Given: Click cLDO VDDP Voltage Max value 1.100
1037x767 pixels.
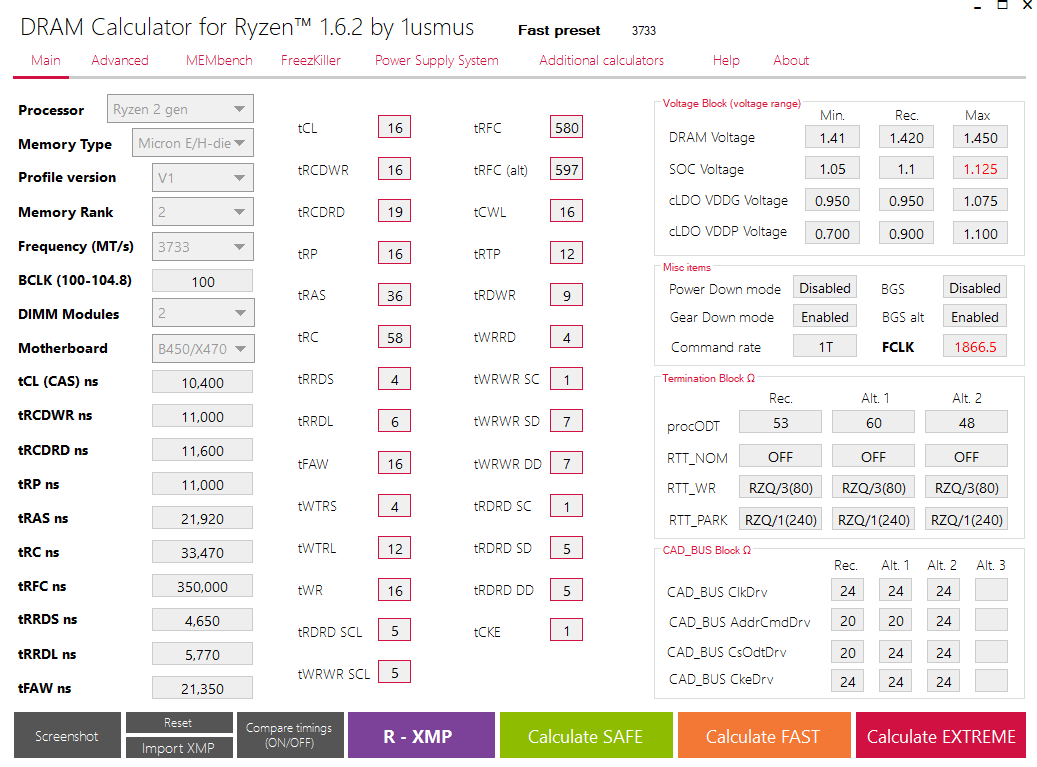Looking at the screenshot, I should click(980, 233).
